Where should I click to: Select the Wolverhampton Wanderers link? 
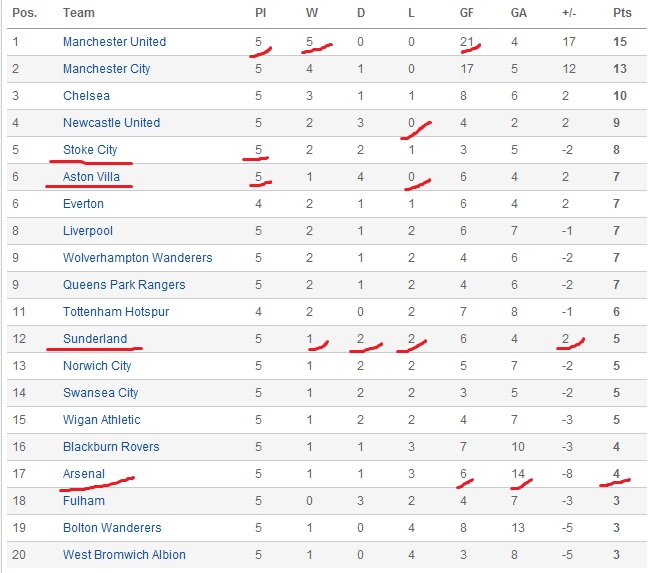tap(137, 258)
